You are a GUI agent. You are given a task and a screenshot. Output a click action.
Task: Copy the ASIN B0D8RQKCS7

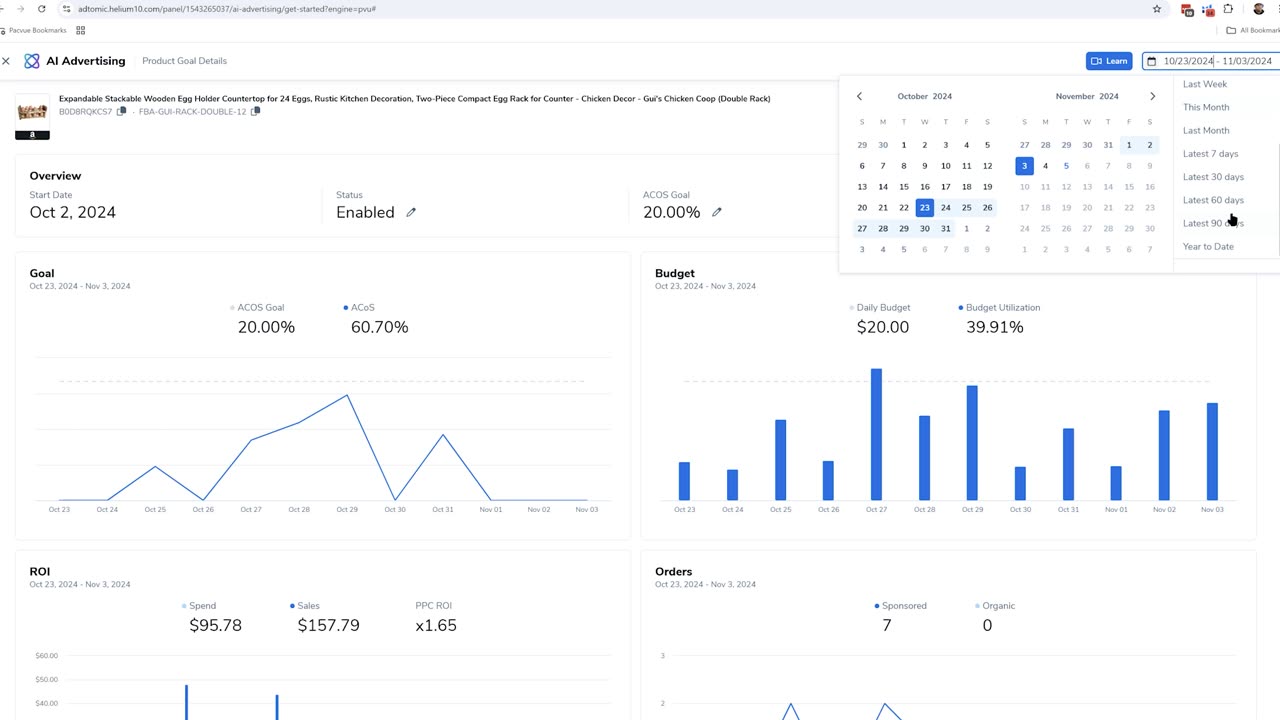pyautogui.click(x=121, y=111)
